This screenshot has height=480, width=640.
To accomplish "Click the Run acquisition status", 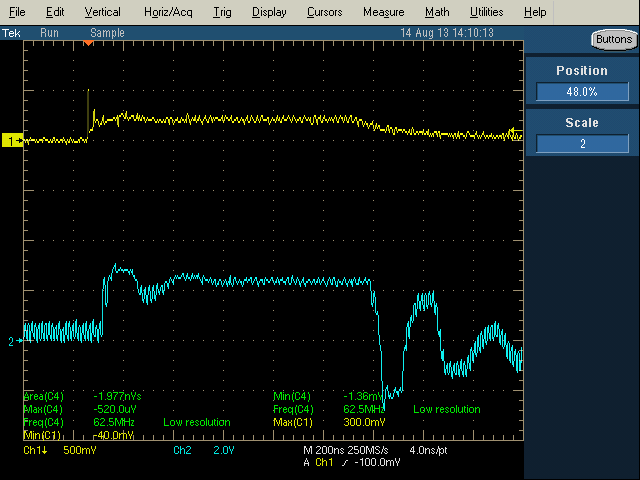I will (49, 33).
